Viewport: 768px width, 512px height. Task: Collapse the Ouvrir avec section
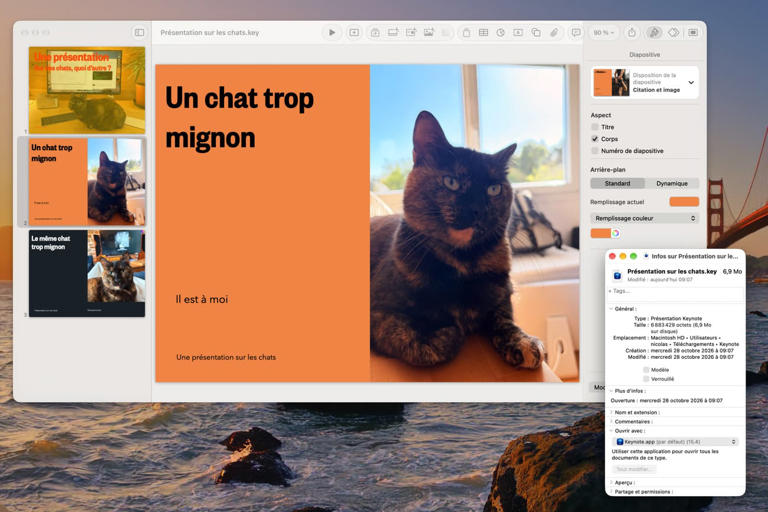click(x=611, y=431)
